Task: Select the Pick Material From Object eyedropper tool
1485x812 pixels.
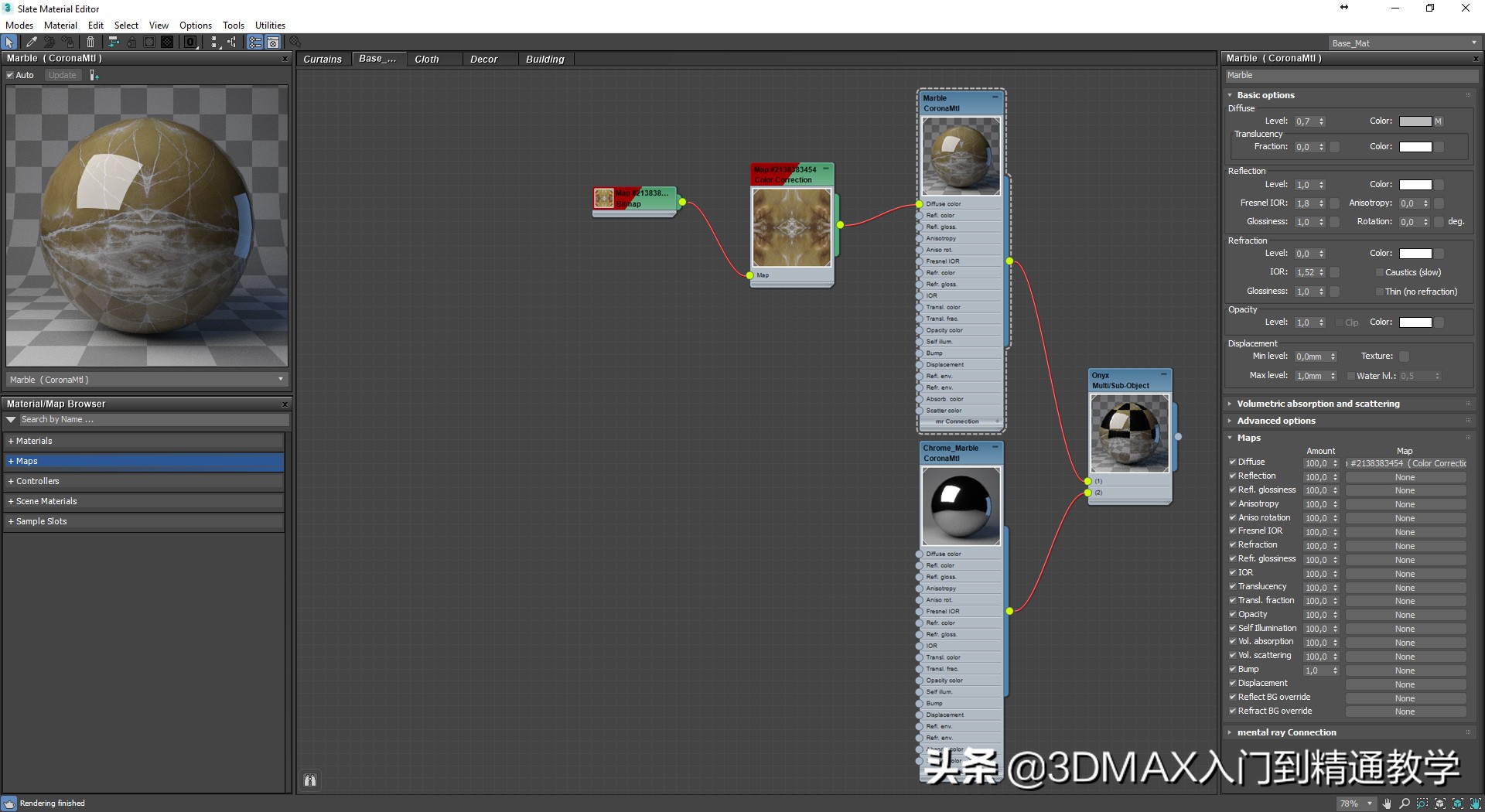Action: 31,43
